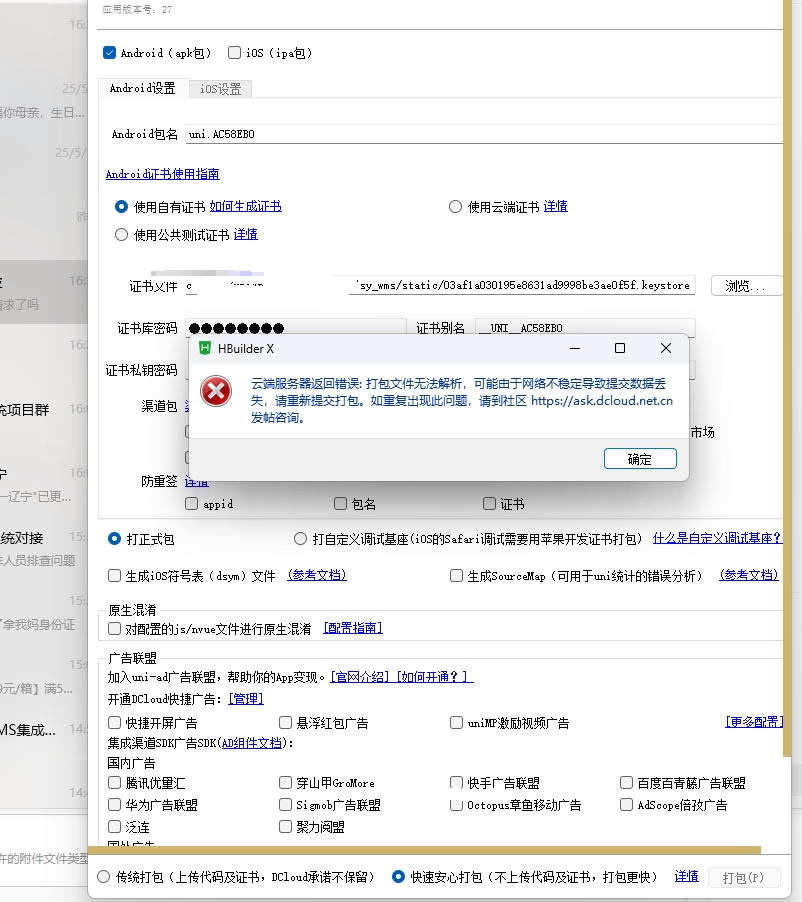Open 参考文档 link for iOS符号表
This screenshot has height=902, width=802.
click(x=317, y=575)
